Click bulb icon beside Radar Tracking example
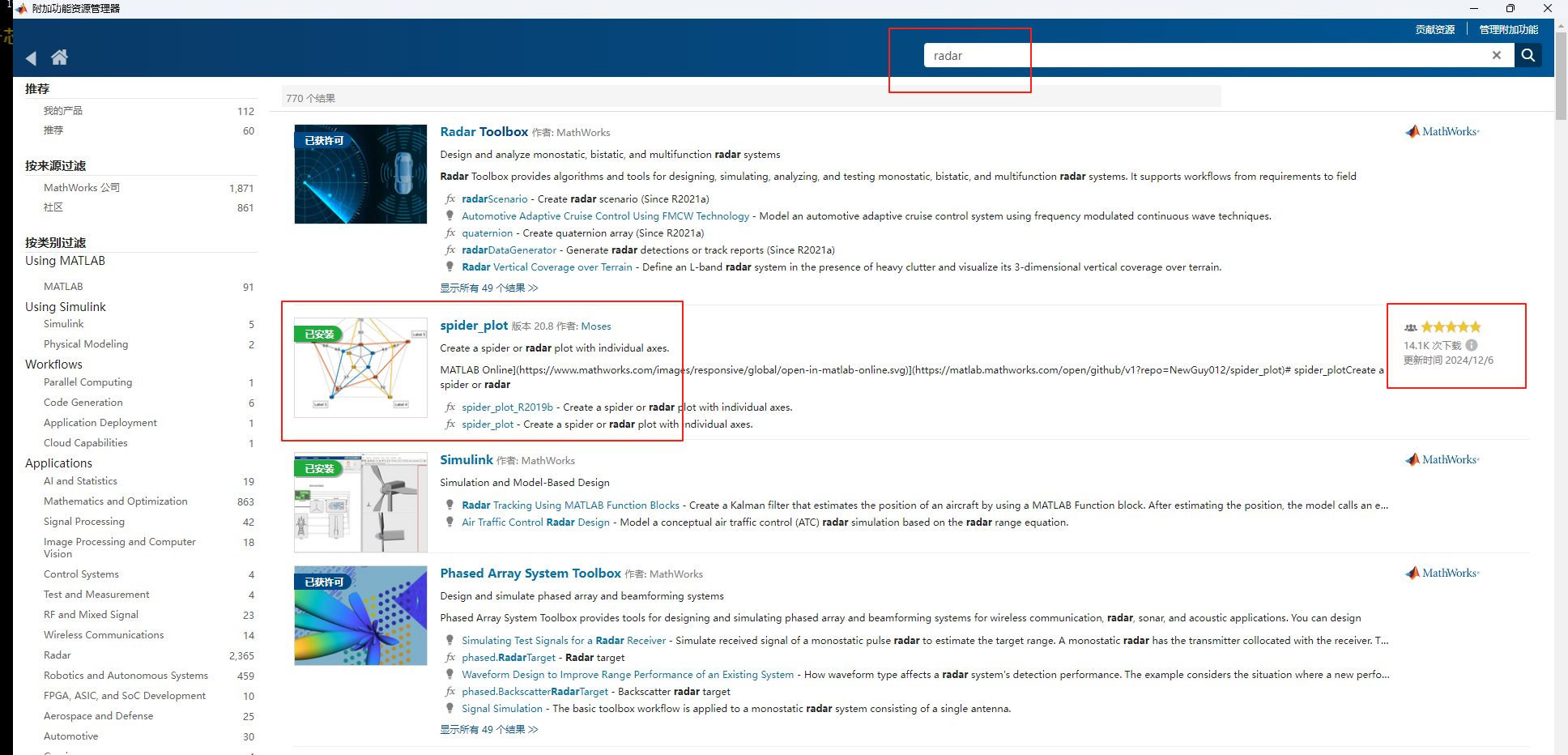The width and height of the screenshot is (1568, 755). (x=450, y=505)
